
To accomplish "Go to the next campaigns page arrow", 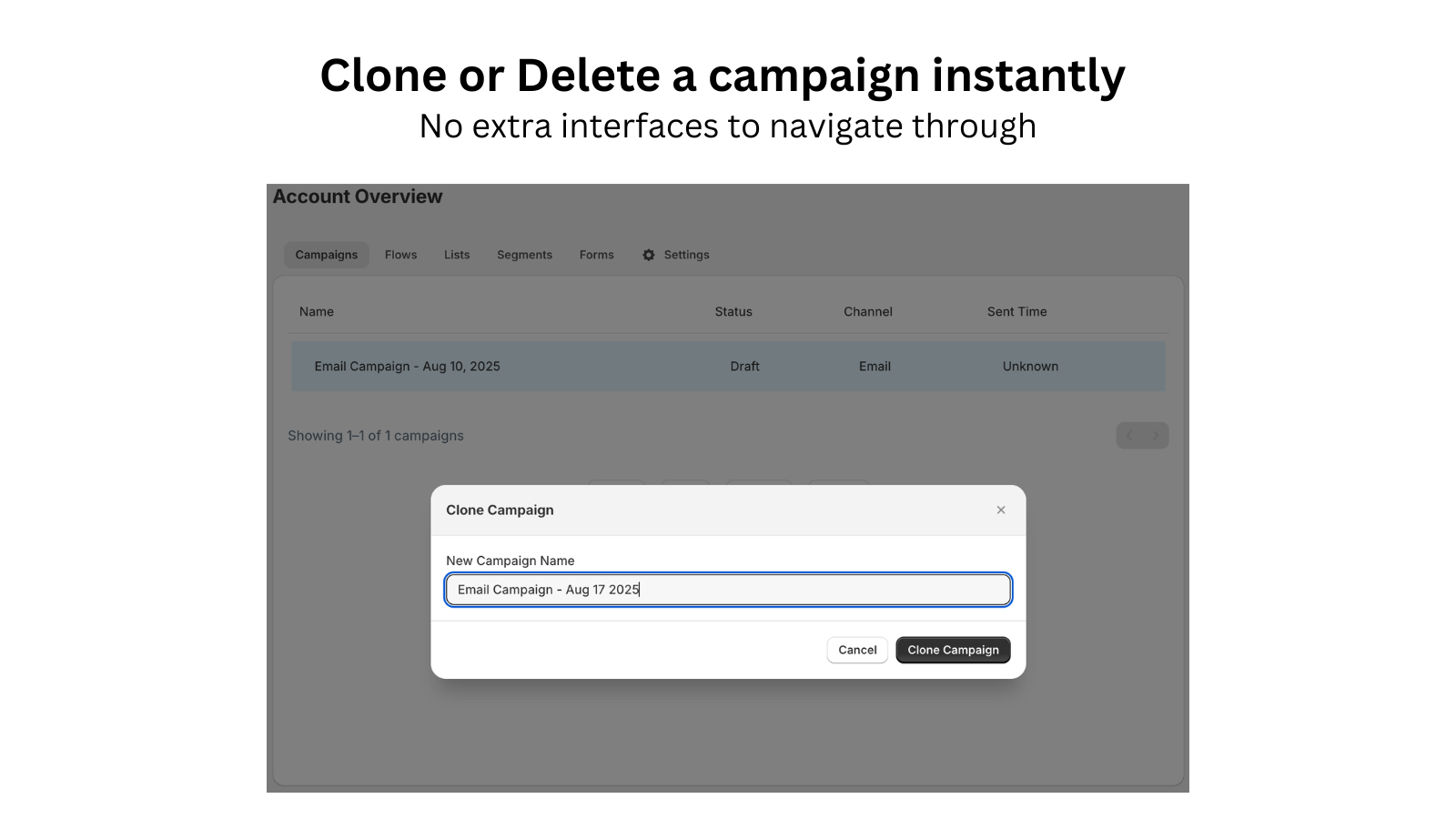I will tap(1156, 436).
